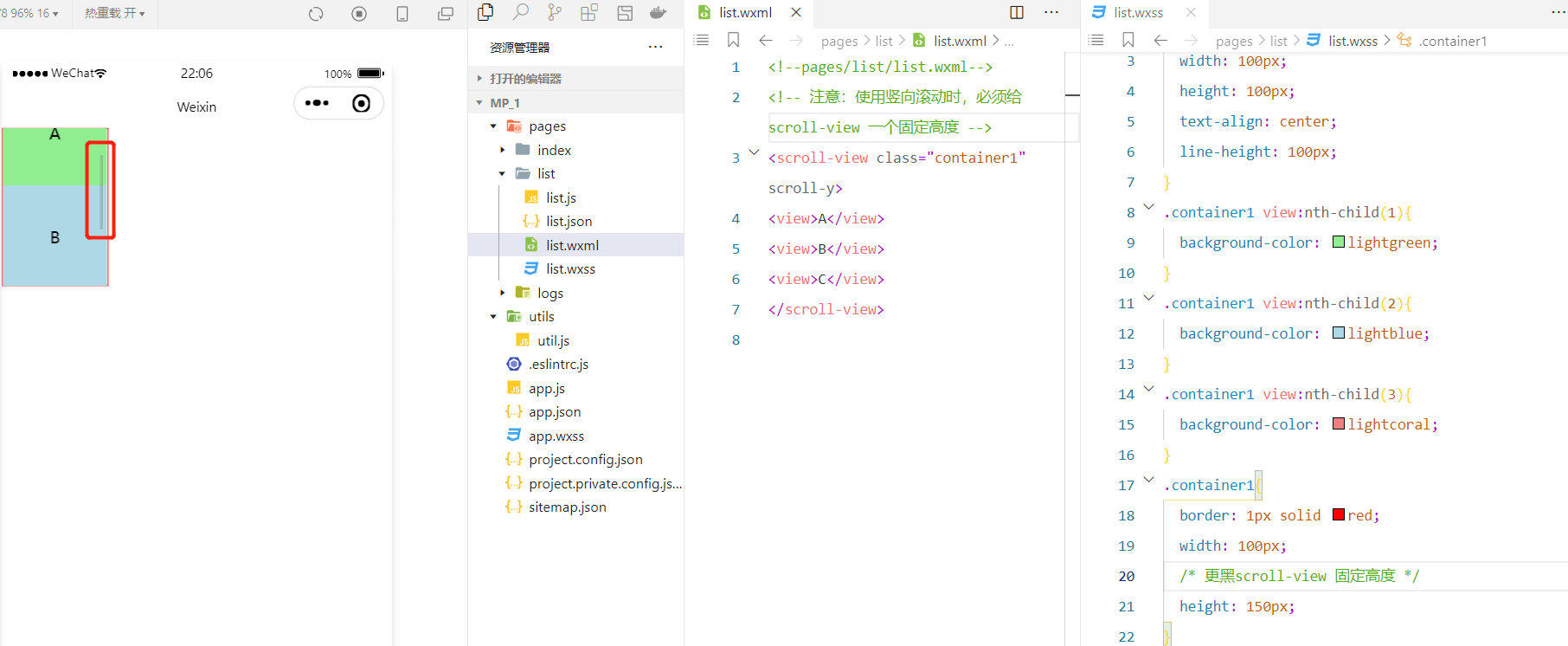Click the capsule close circle button in simulator

coord(362,103)
